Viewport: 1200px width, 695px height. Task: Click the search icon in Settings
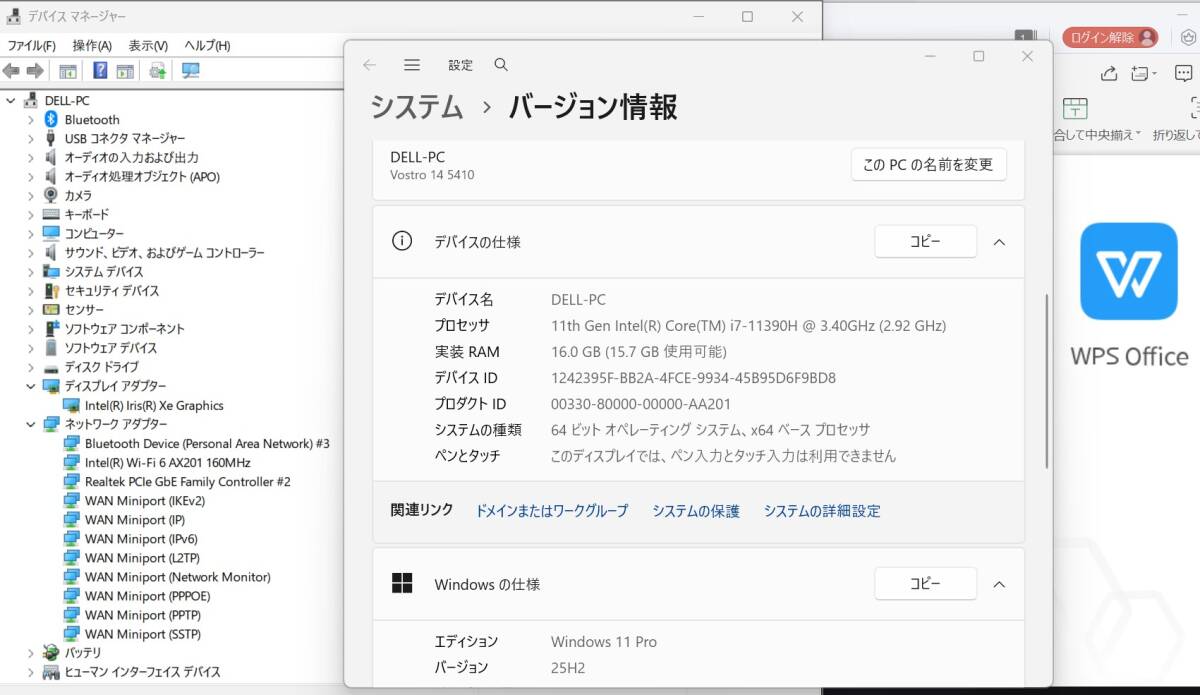501,64
